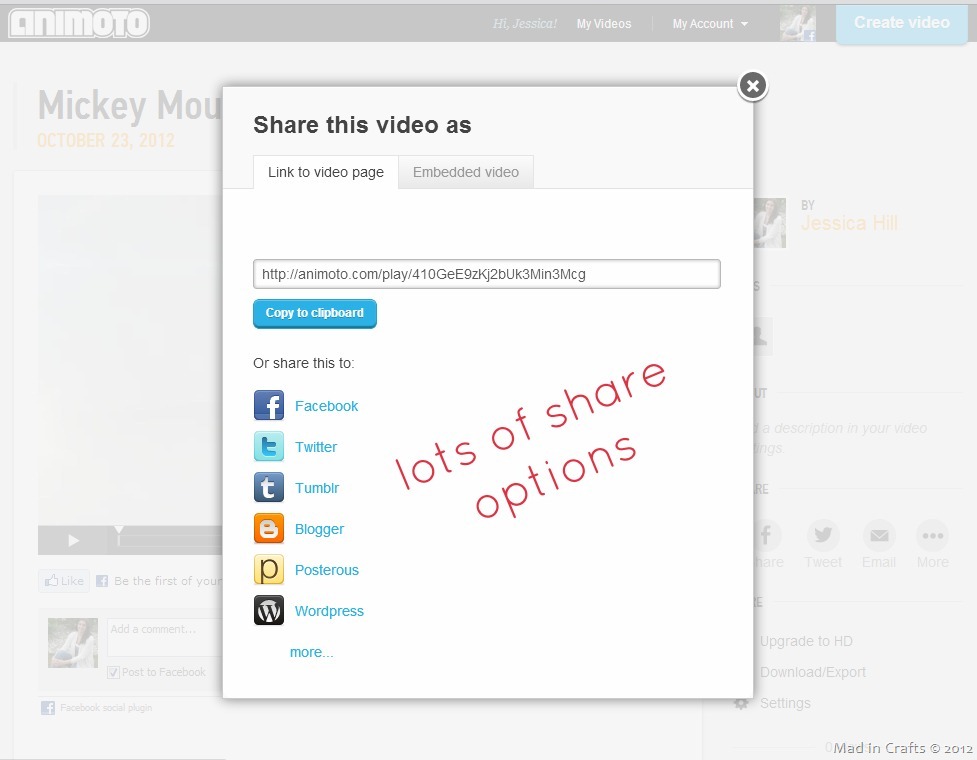
Task: Switch to Embedded video tab
Action: 466,172
